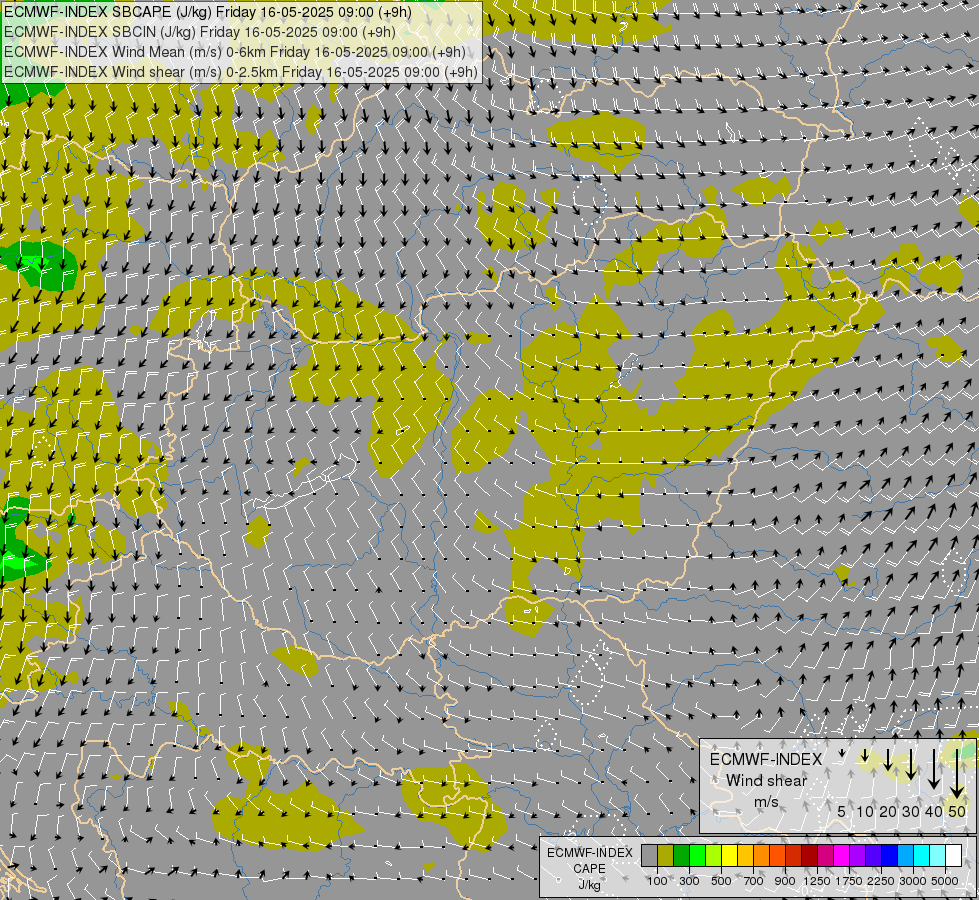Click the '50' value in shear legend
This screenshot has height=900, width=979.
click(x=957, y=811)
